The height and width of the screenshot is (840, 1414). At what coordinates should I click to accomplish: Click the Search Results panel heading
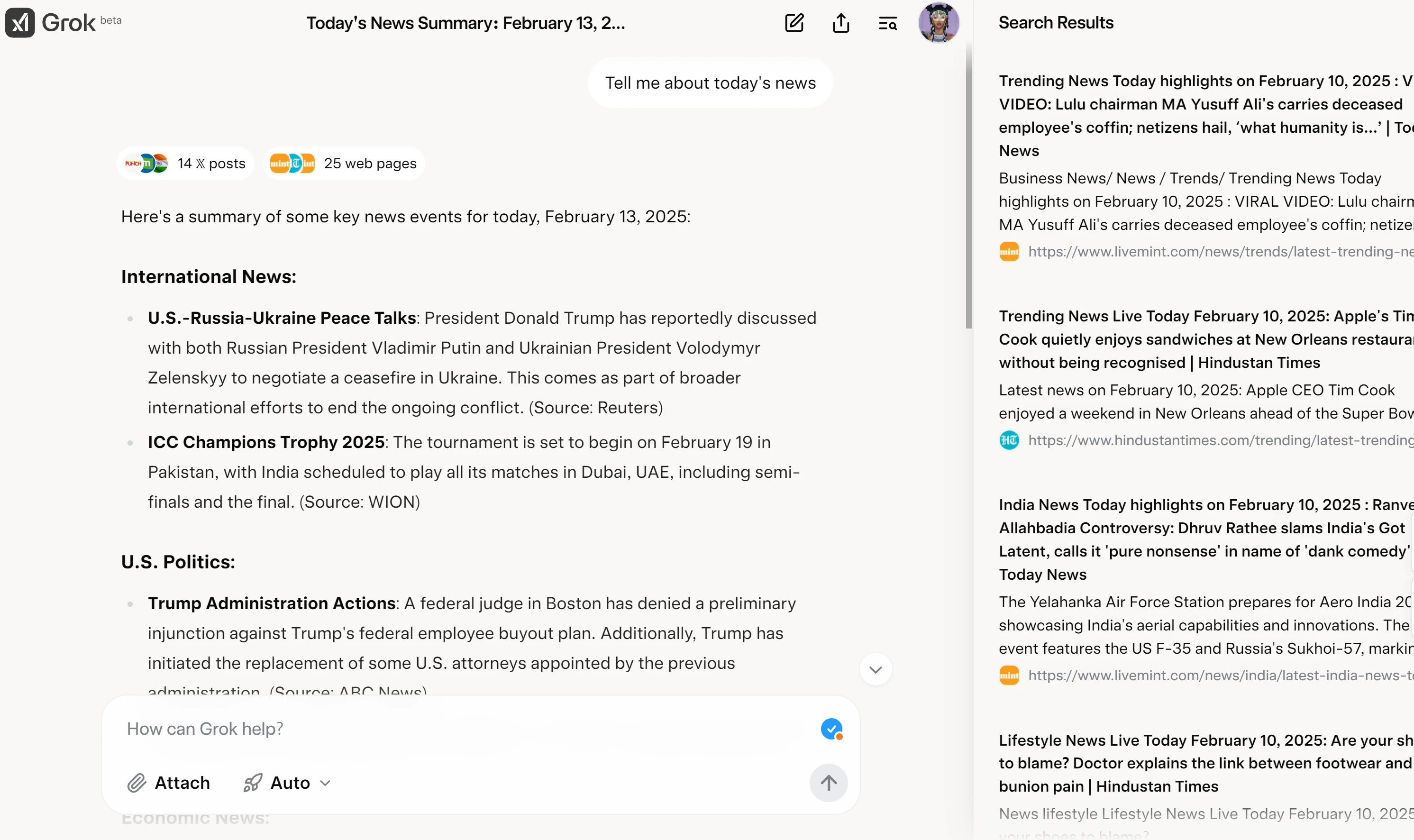point(1056,23)
